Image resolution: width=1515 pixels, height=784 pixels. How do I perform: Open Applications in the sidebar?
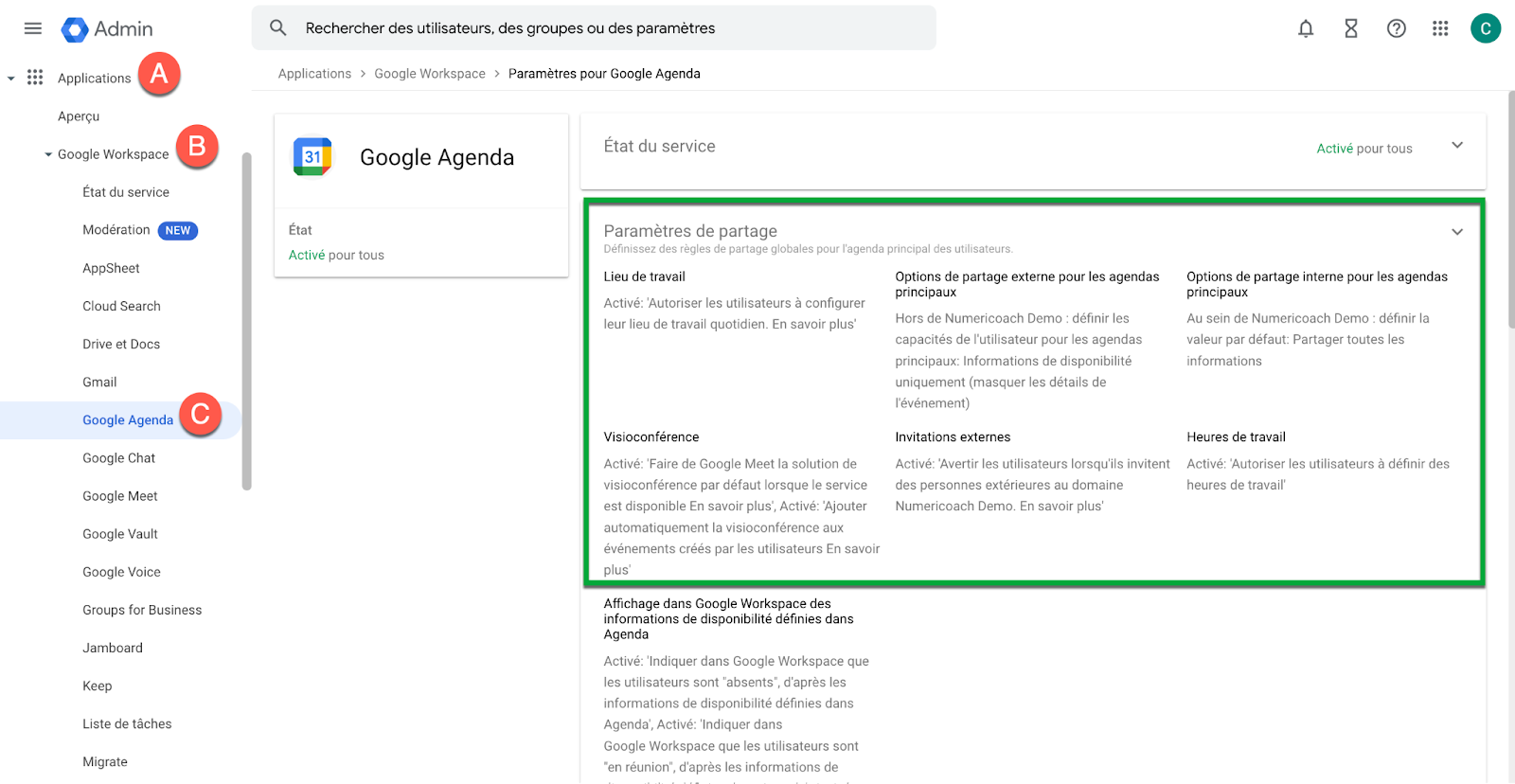pyautogui.click(x=95, y=79)
